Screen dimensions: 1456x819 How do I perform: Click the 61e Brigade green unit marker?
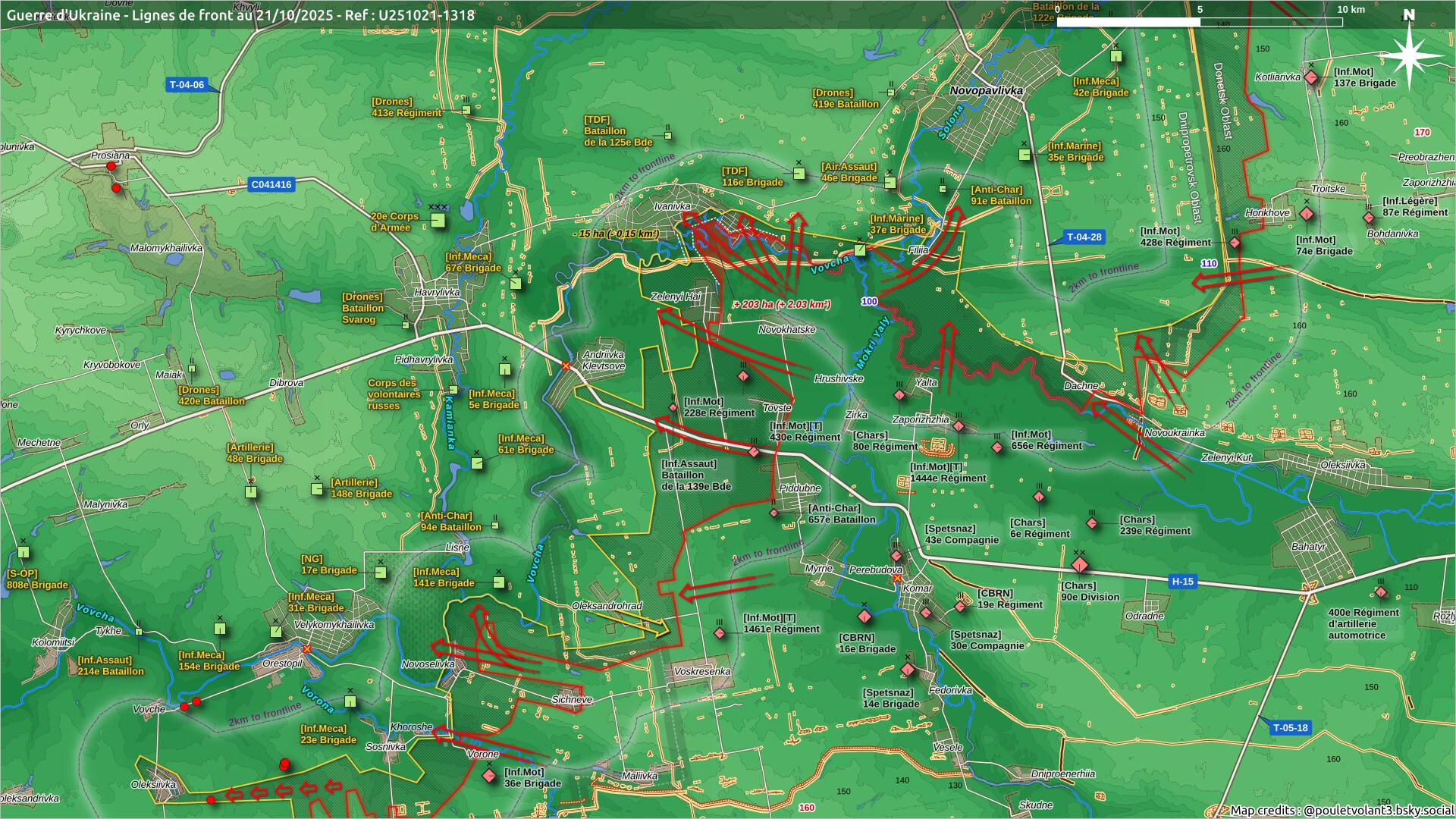pos(477,463)
